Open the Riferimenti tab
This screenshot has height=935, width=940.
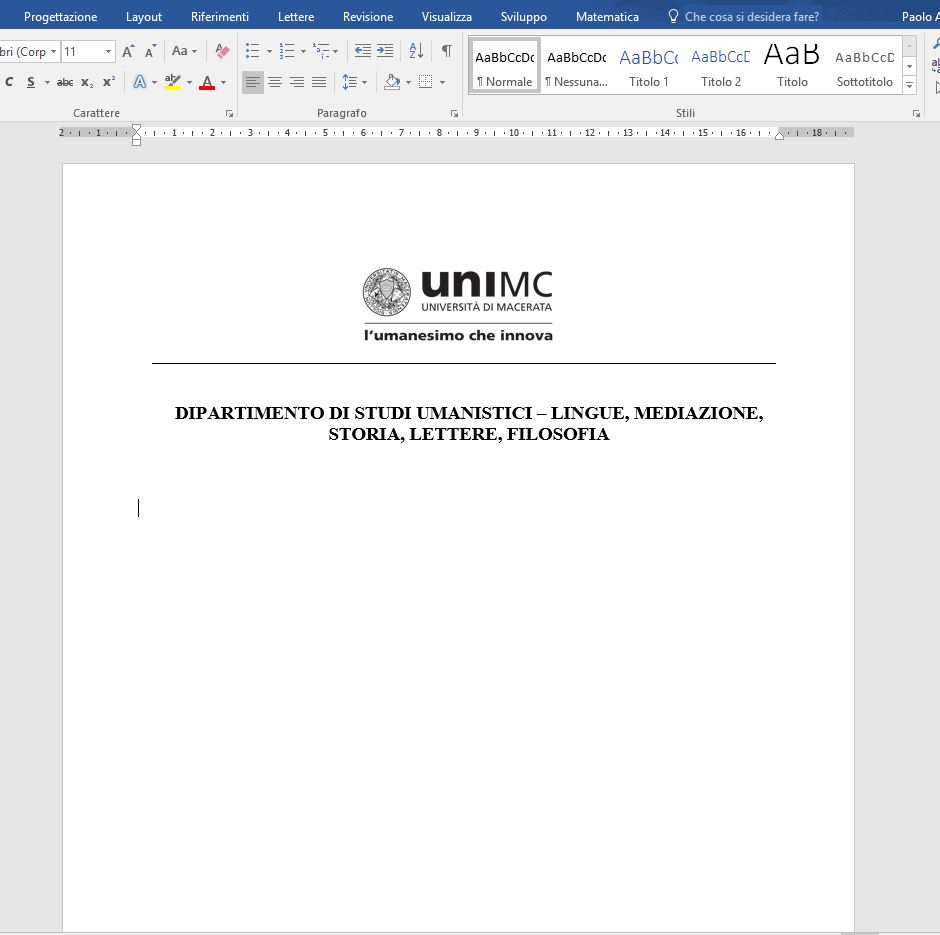tap(220, 17)
